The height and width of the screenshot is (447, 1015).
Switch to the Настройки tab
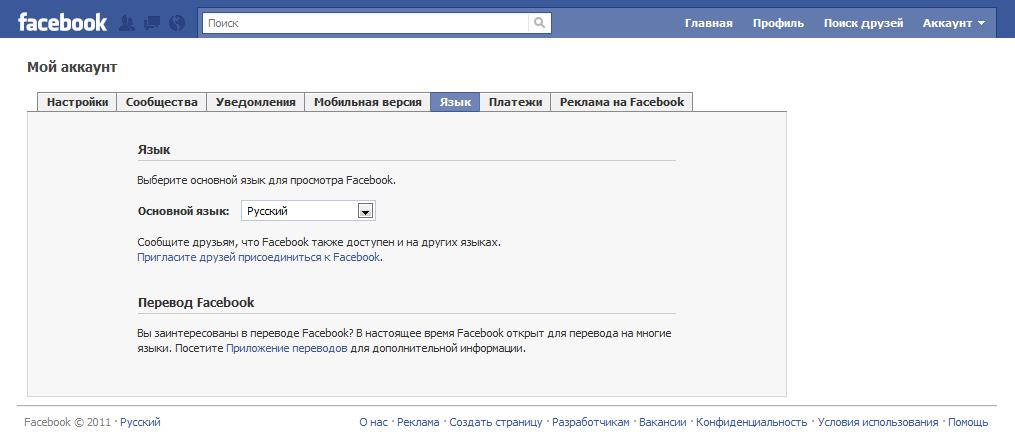(78, 102)
